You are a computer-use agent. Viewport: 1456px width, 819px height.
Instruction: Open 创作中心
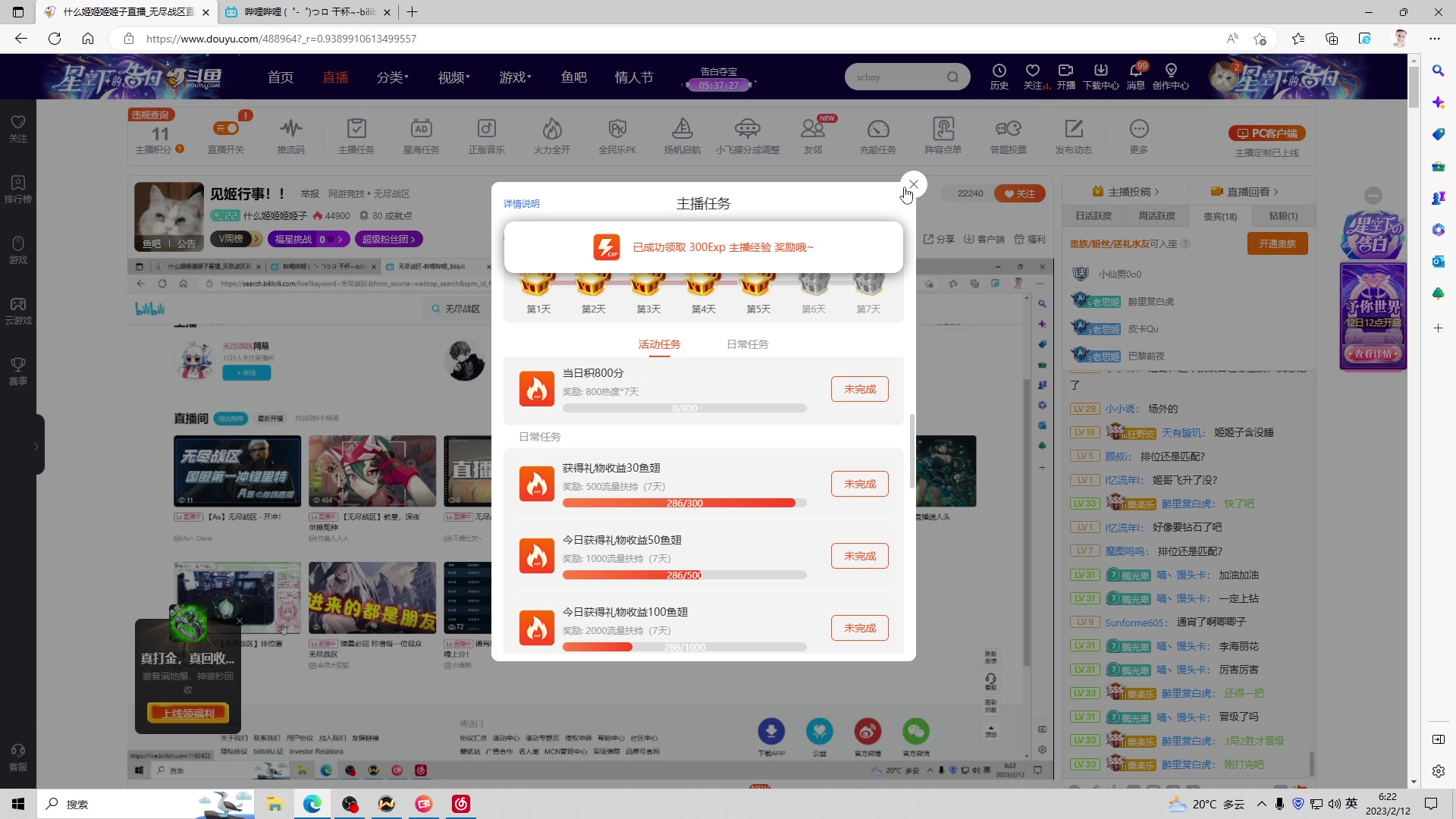click(1170, 77)
